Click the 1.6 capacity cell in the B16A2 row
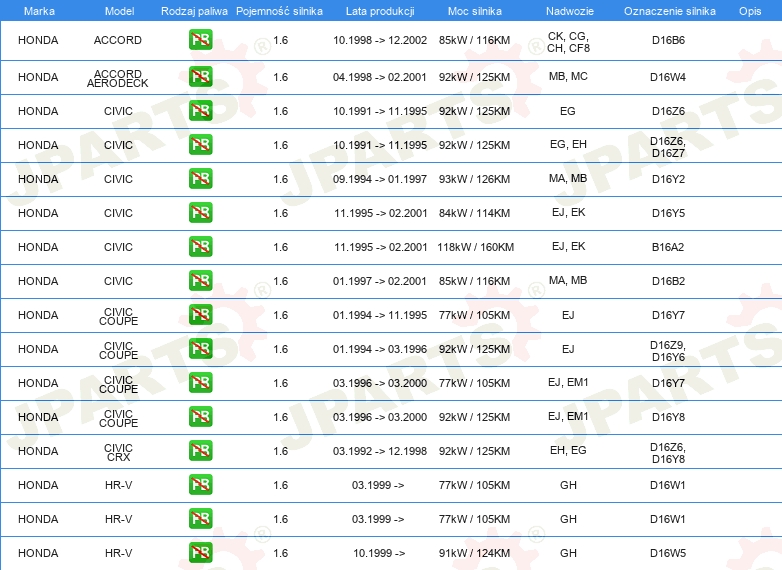The height and width of the screenshot is (570, 782). click(x=280, y=247)
